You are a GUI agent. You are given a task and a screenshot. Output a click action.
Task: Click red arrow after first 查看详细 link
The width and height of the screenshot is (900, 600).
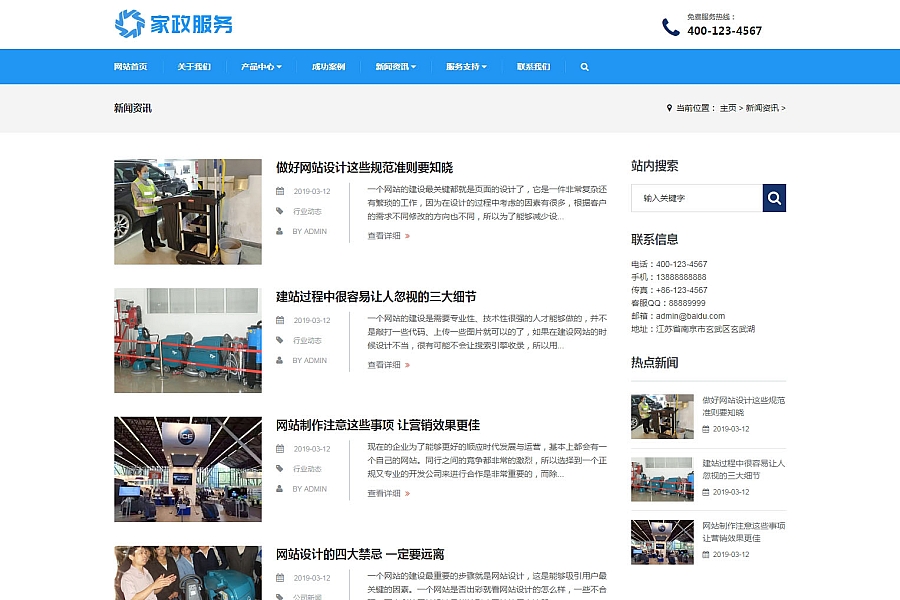pos(408,236)
